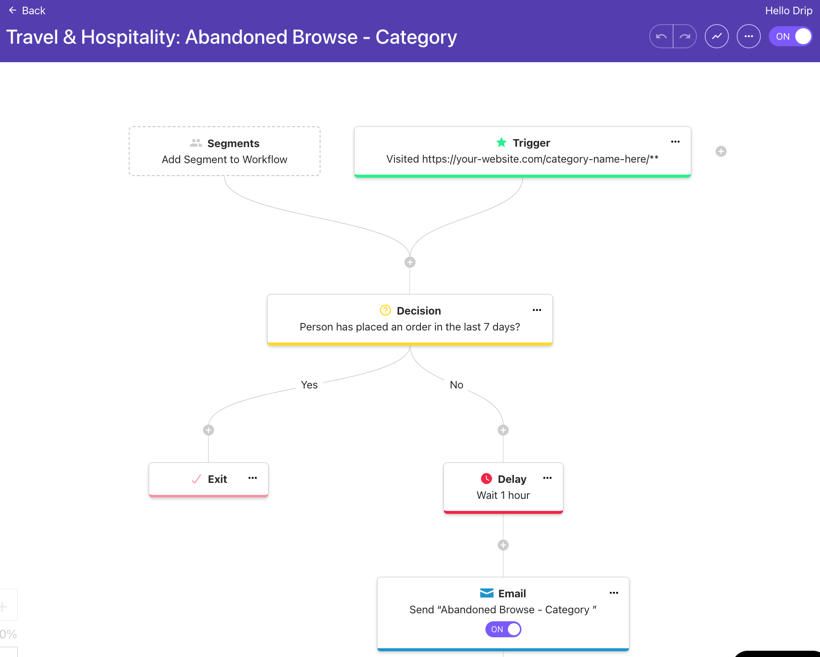
Task: Open workflow options three-dot menu in header
Action: pyautogui.click(x=749, y=37)
